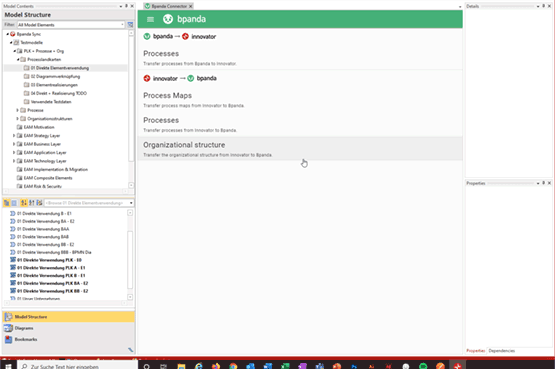
Task: Click the filter funnel icon beside the Filter field
Action: click(x=130, y=24)
